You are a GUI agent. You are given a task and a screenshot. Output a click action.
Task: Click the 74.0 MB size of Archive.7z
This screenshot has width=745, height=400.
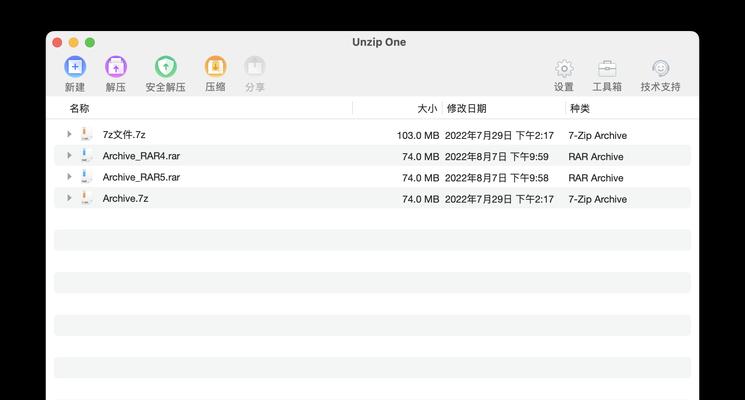pos(420,199)
